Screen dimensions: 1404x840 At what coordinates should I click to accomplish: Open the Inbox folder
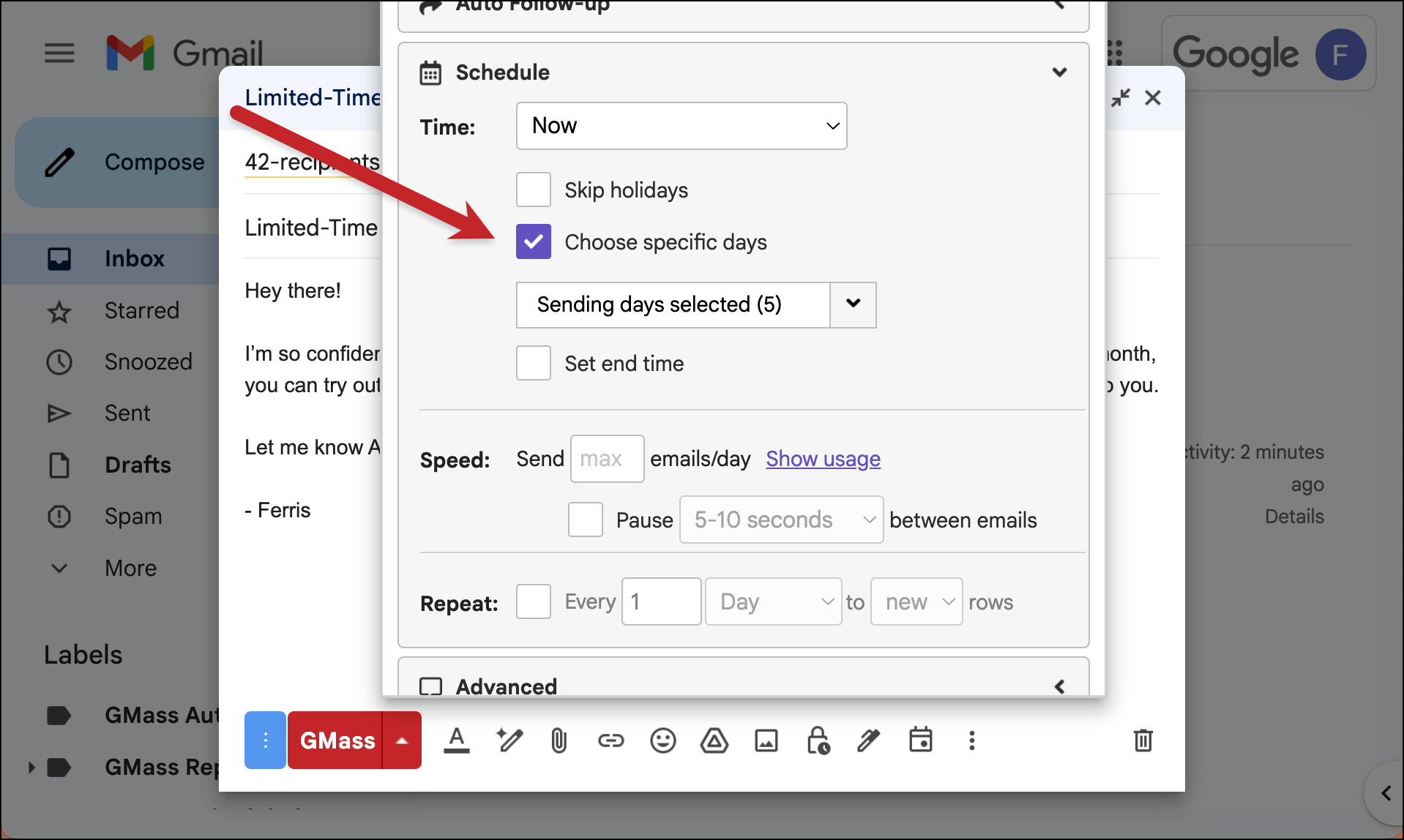click(134, 258)
